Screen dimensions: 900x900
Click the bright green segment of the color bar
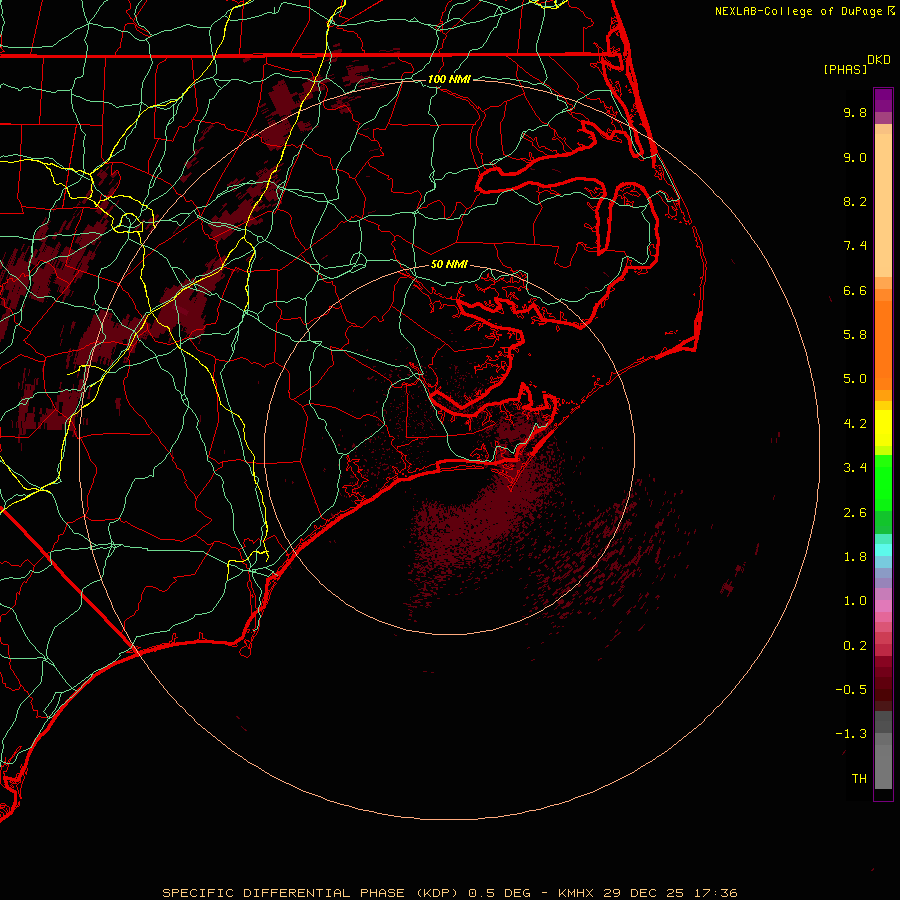click(x=883, y=483)
